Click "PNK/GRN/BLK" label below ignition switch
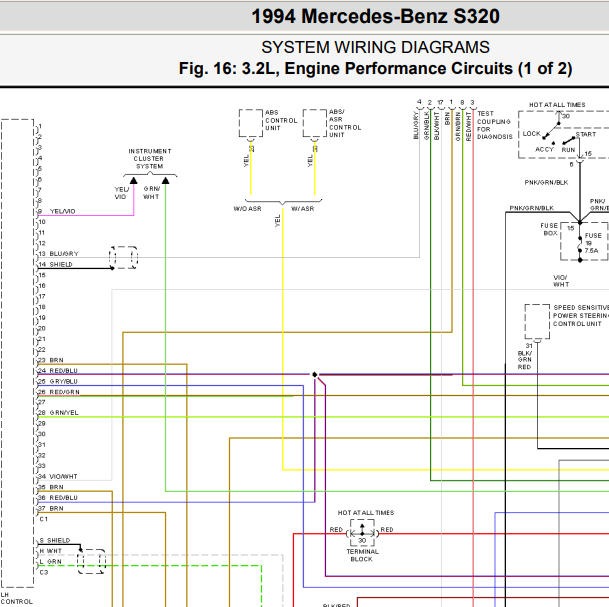 coord(546,183)
